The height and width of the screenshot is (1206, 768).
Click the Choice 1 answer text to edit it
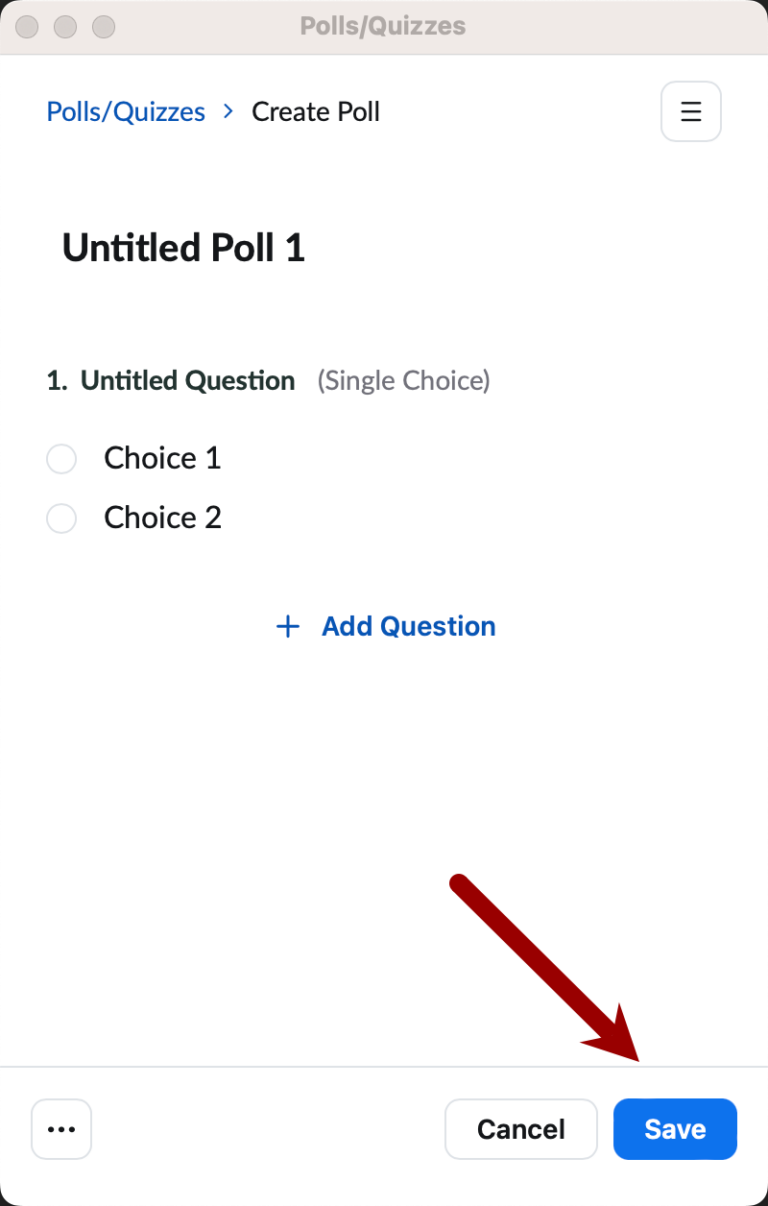point(162,458)
